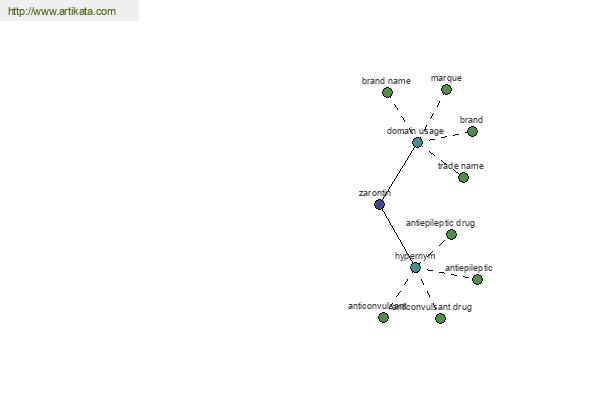Open the artikata.com link

tap(62, 11)
